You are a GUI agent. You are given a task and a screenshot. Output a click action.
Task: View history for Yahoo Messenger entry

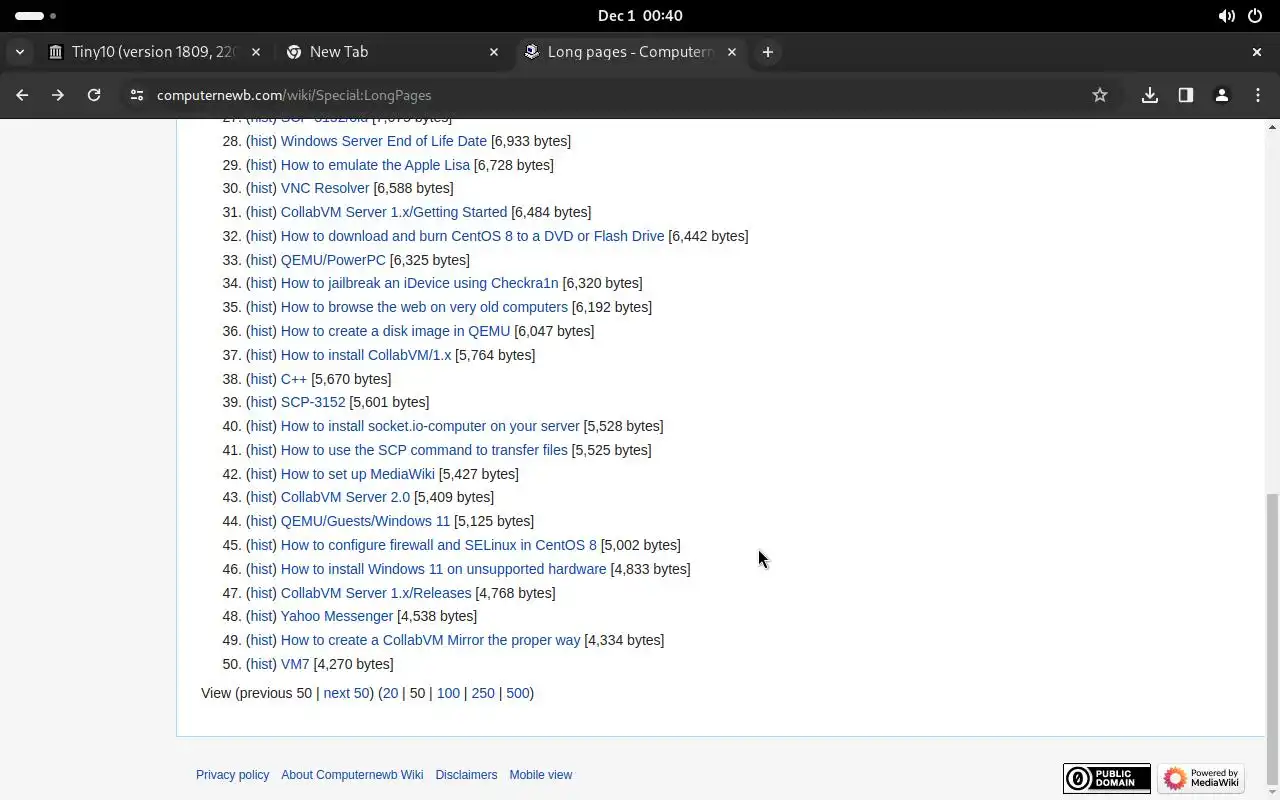tap(261, 616)
